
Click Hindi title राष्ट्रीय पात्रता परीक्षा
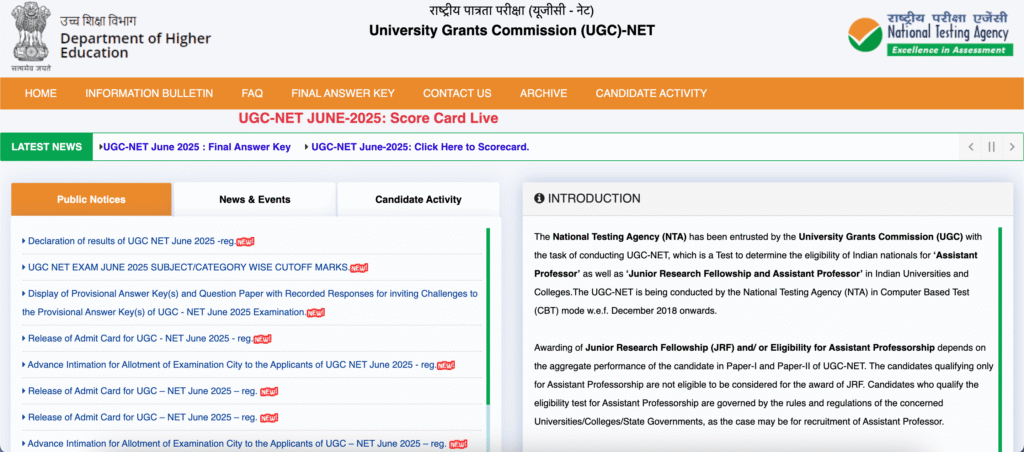click(x=511, y=10)
